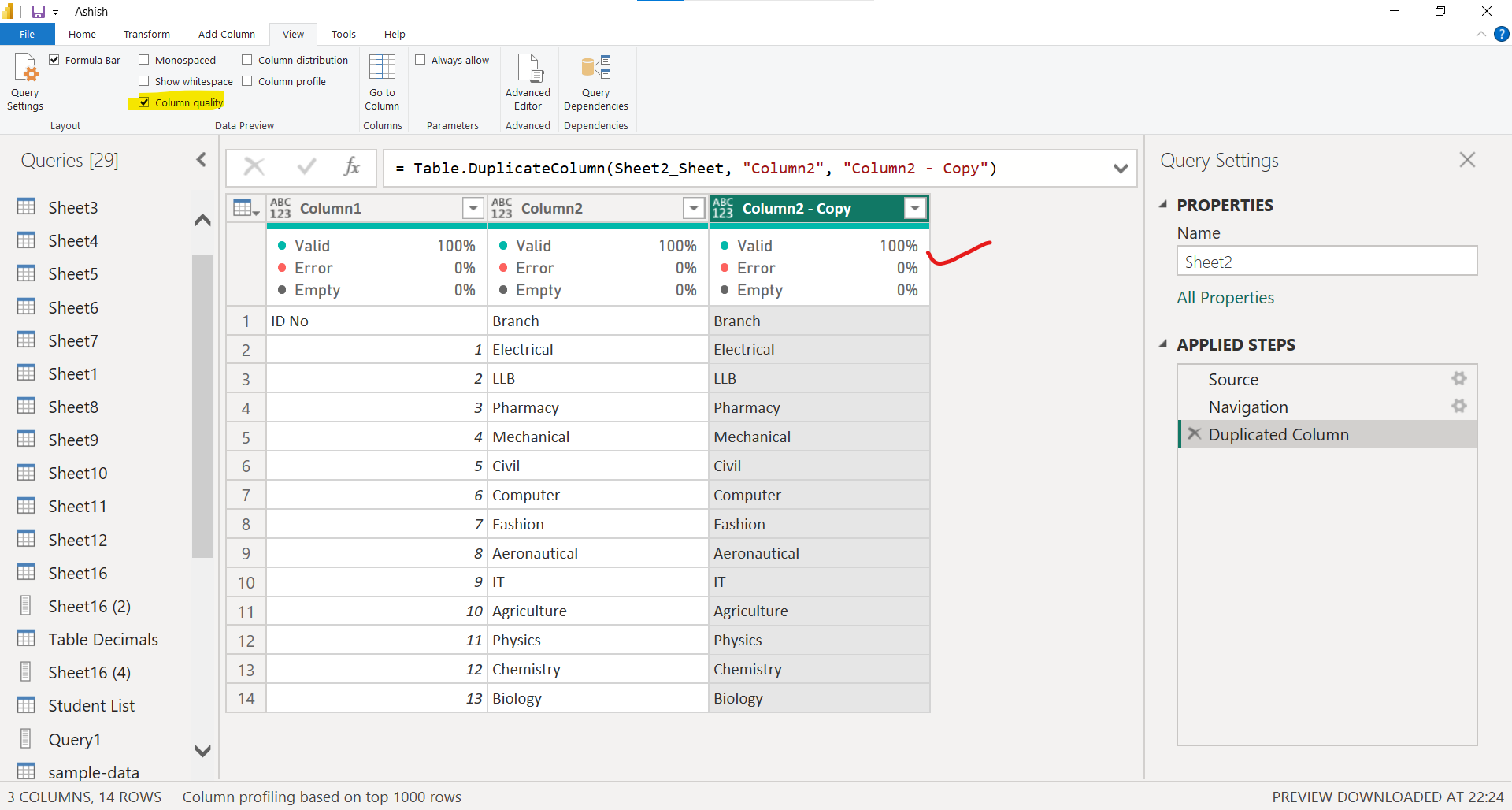Click the Go to Column icon
The image size is (1512, 810).
(382, 82)
